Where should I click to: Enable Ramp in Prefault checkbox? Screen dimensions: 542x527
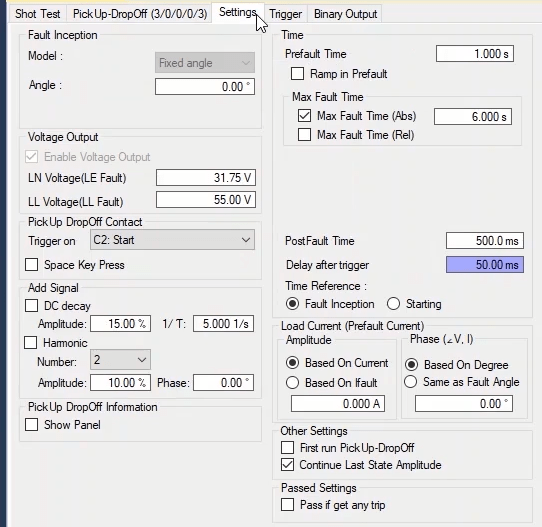[298, 74]
